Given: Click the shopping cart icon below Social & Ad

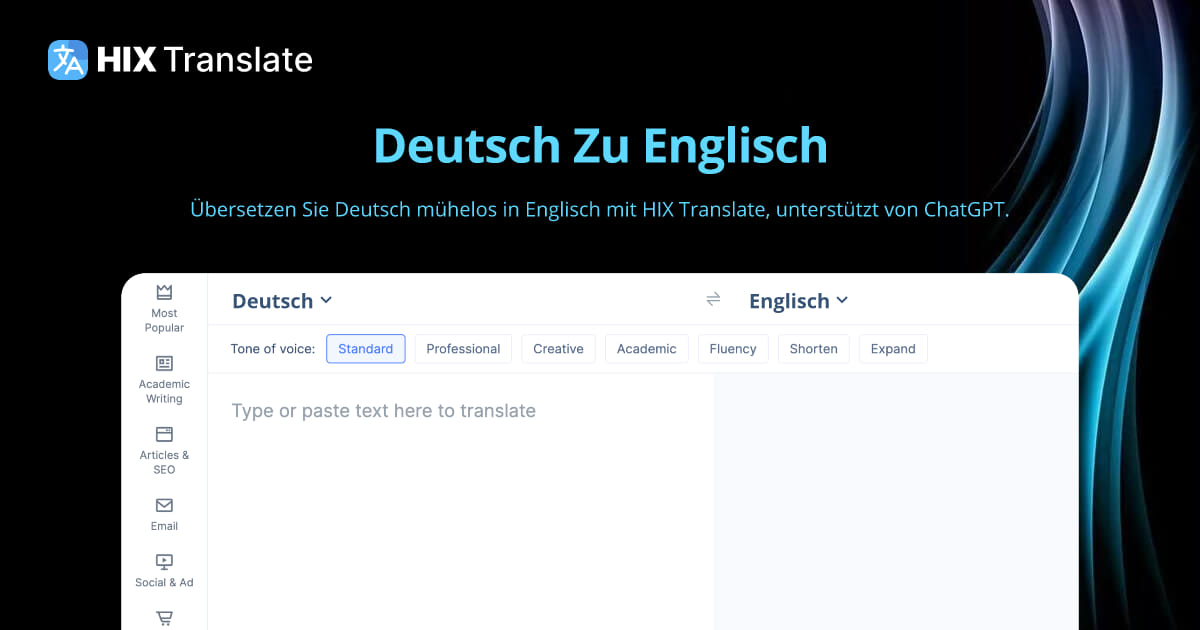Looking at the screenshot, I should (x=163, y=617).
